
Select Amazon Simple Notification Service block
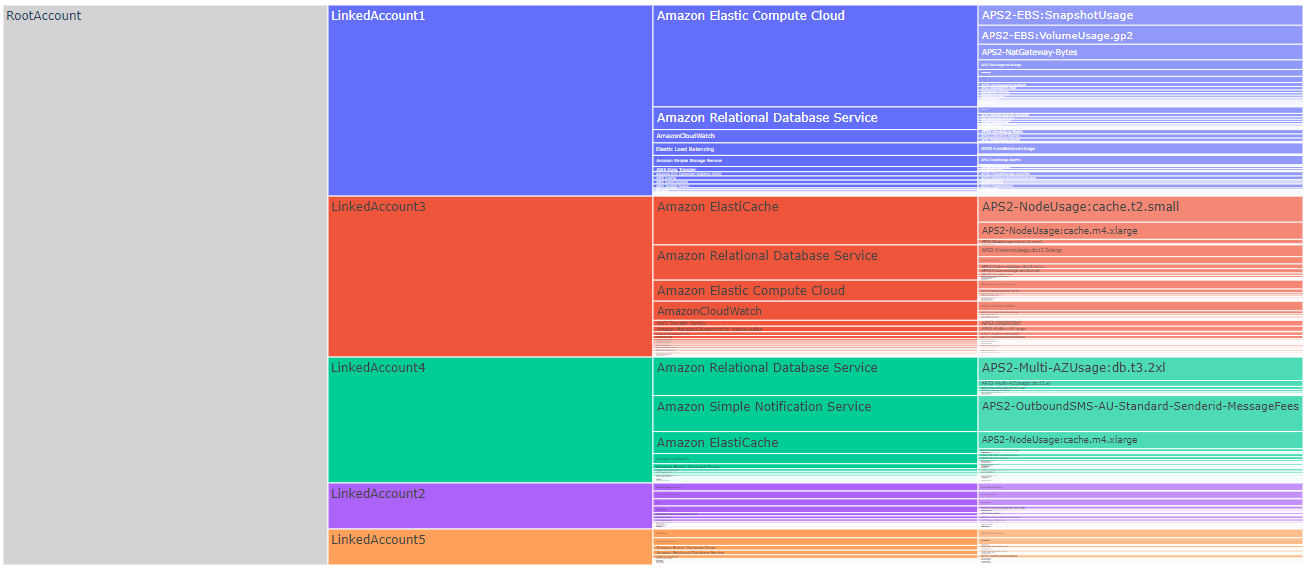pyautogui.click(x=815, y=414)
